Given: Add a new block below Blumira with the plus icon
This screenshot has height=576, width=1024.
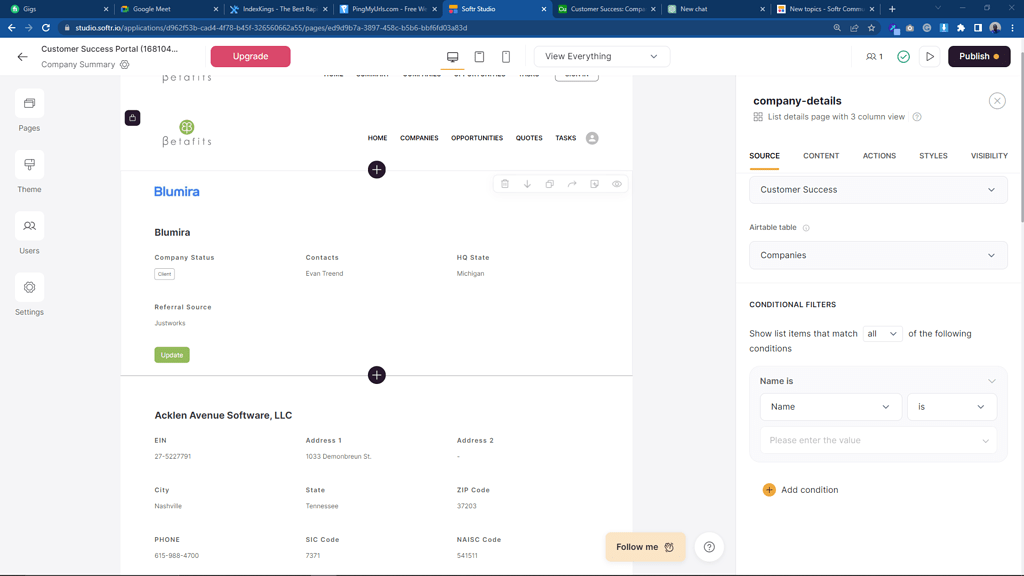Looking at the screenshot, I should [377, 375].
